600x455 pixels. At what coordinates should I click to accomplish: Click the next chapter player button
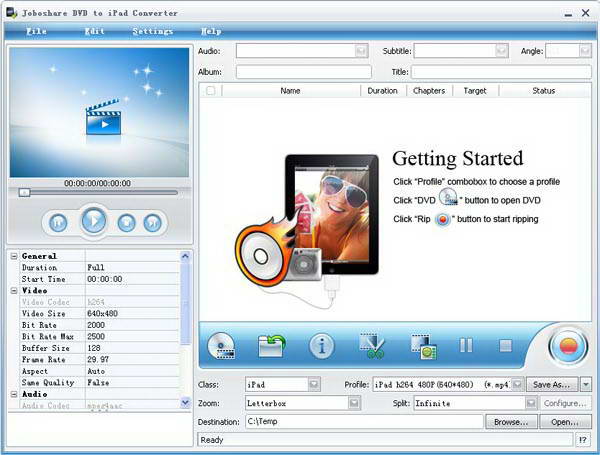click(x=152, y=222)
